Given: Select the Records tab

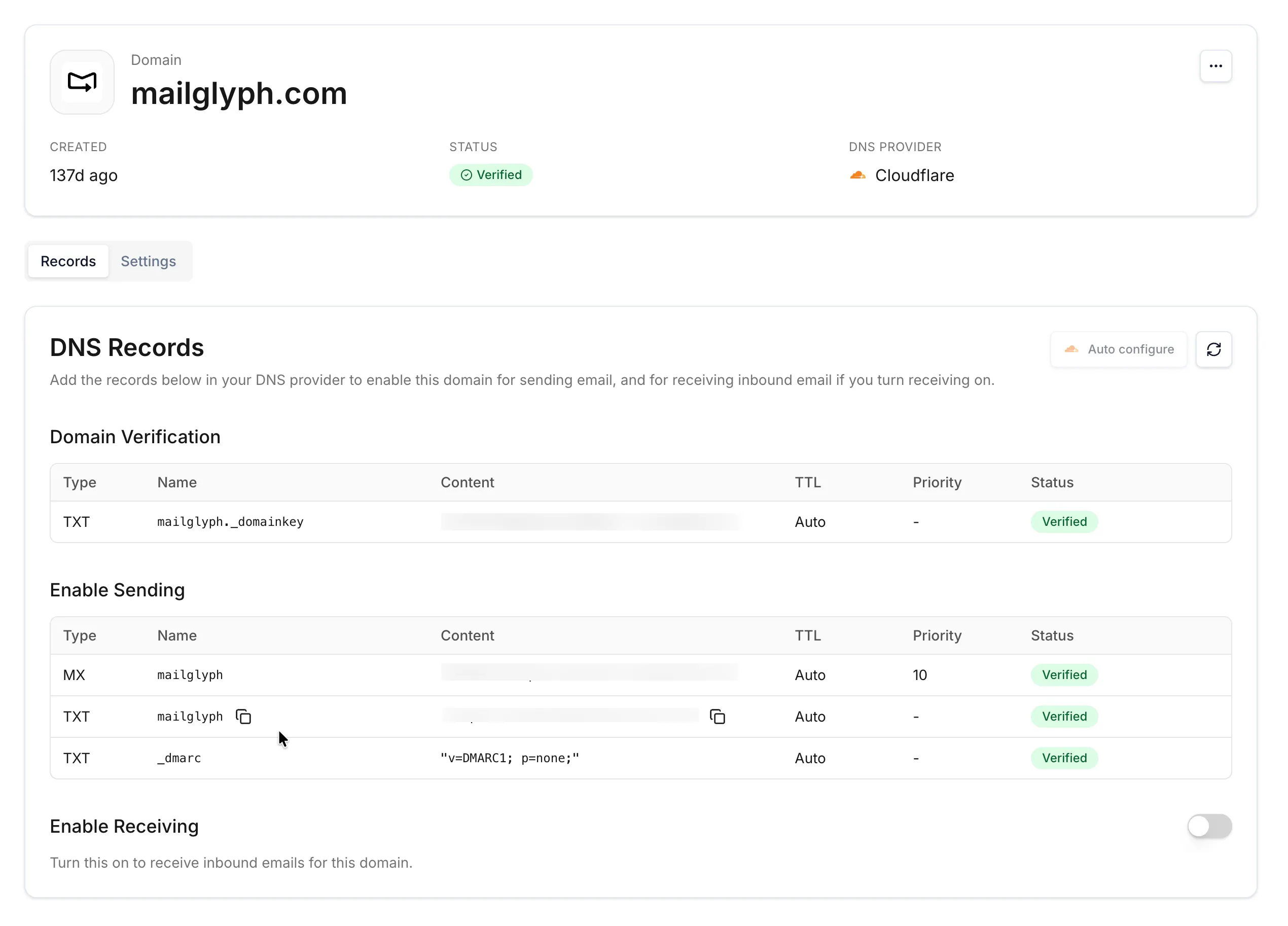Looking at the screenshot, I should click(x=68, y=261).
